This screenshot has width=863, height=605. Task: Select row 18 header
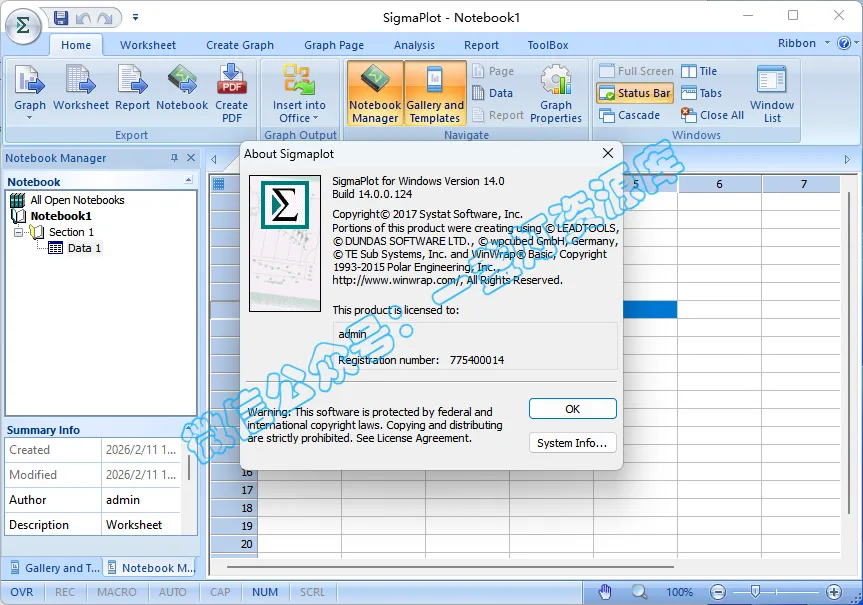click(x=234, y=508)
